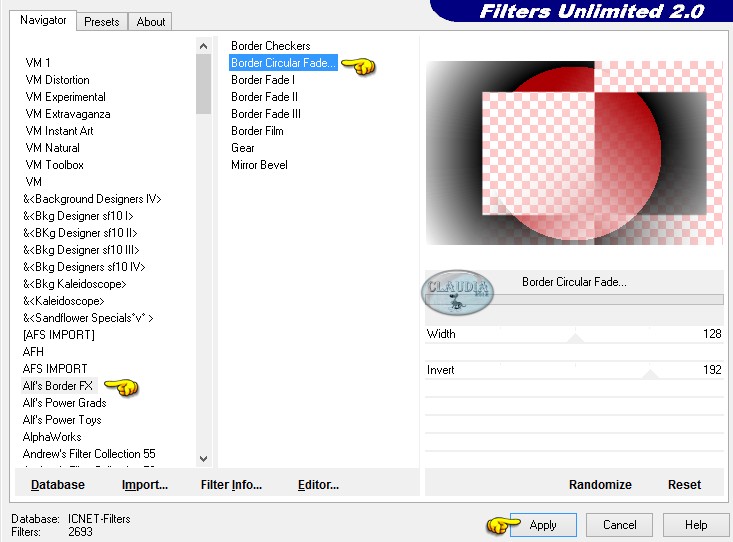Select the VM Toolbox category
Viewport: 733px width, 542px height.
pos(54,165)
